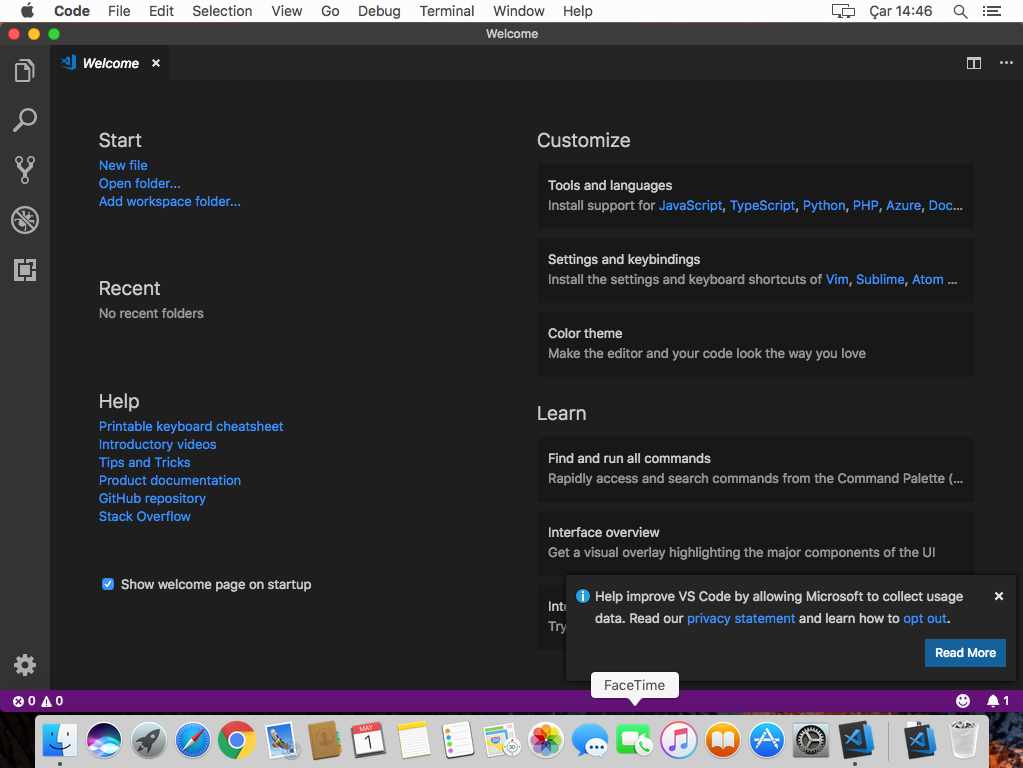This screenshot has width=1023, height=768.
Task: Open the More Actions ellipsis menu
Action: click(x=1006, y=62)
